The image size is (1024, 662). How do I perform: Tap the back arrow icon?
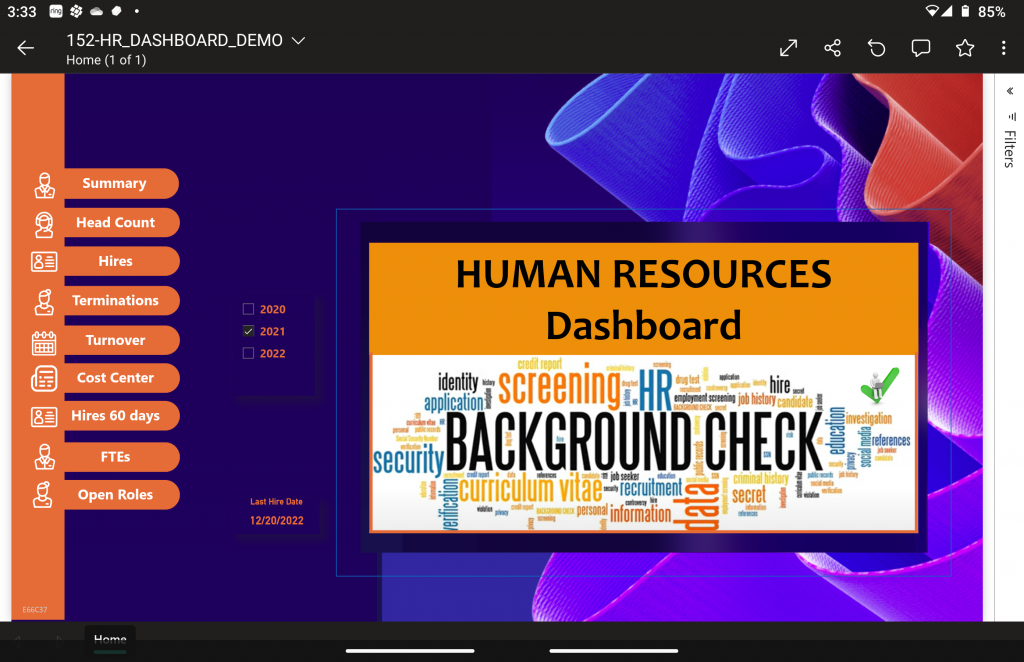[26, 48]
